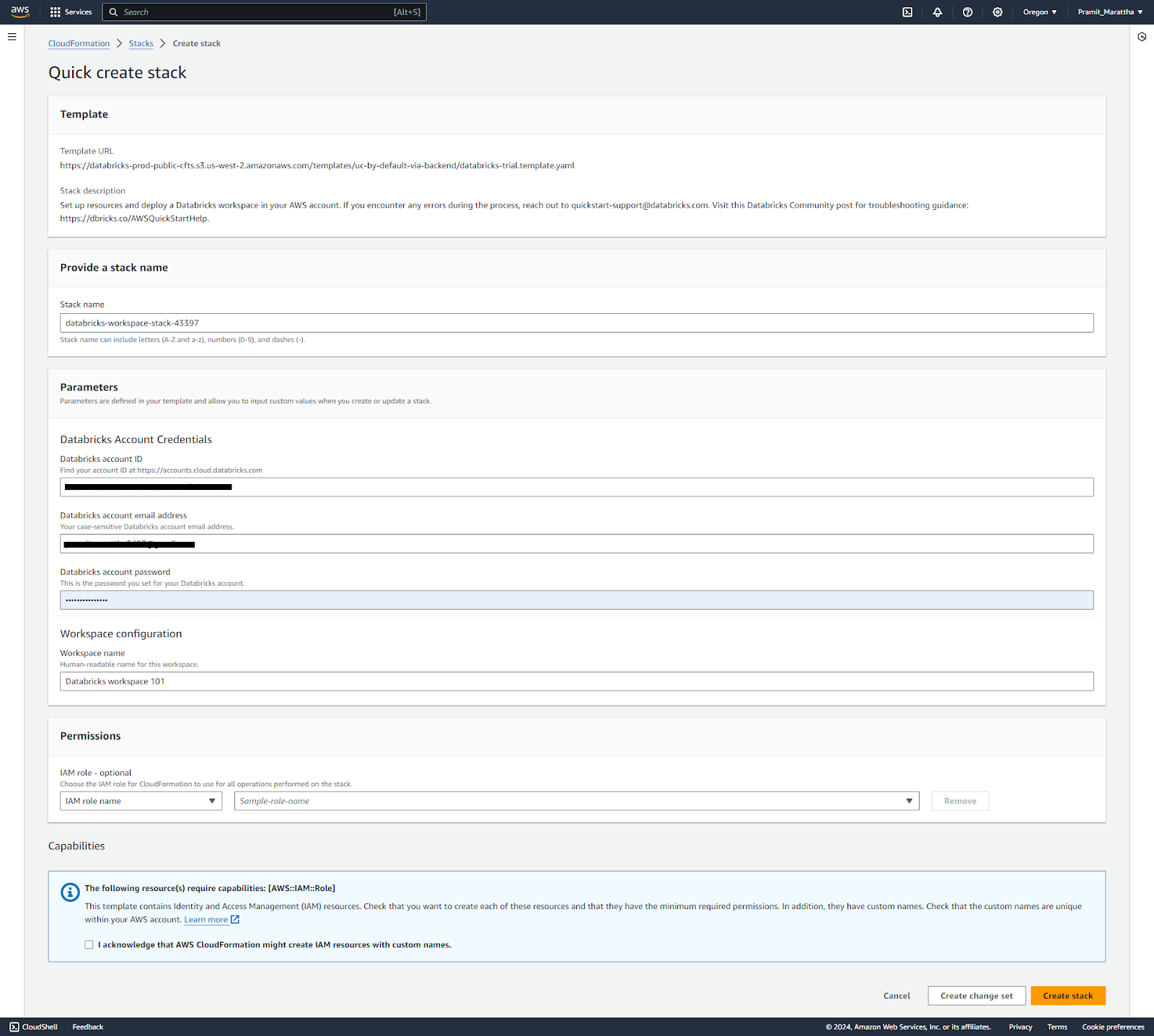The width and height of the screenshot is (1154, 1036).
Task: Open Feedback in footer
Action: click(x=88, y=1027)
